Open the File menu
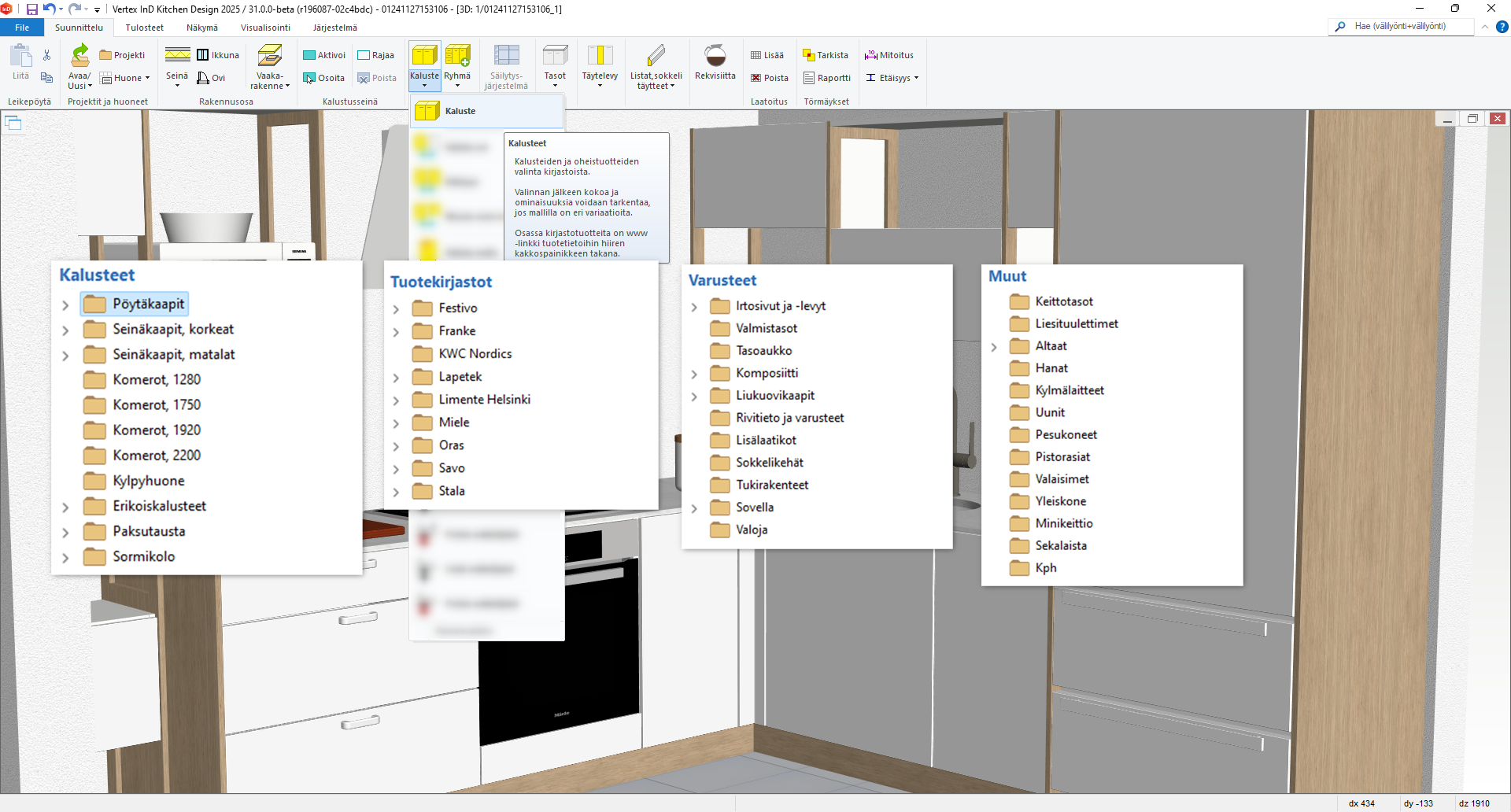The width and height of the screenshot is (1511, 812). (x=22, y=28)
